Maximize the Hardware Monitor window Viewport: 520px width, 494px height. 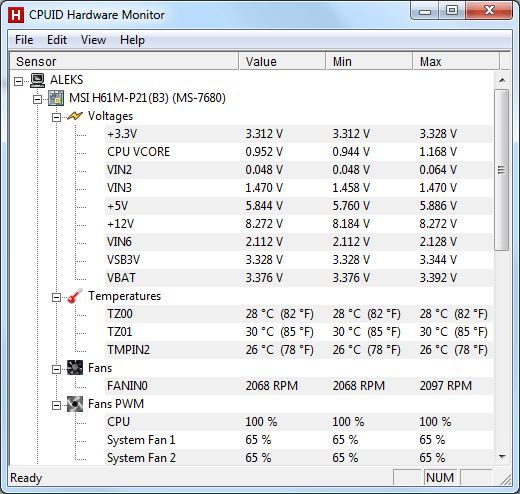coord(452,11)
